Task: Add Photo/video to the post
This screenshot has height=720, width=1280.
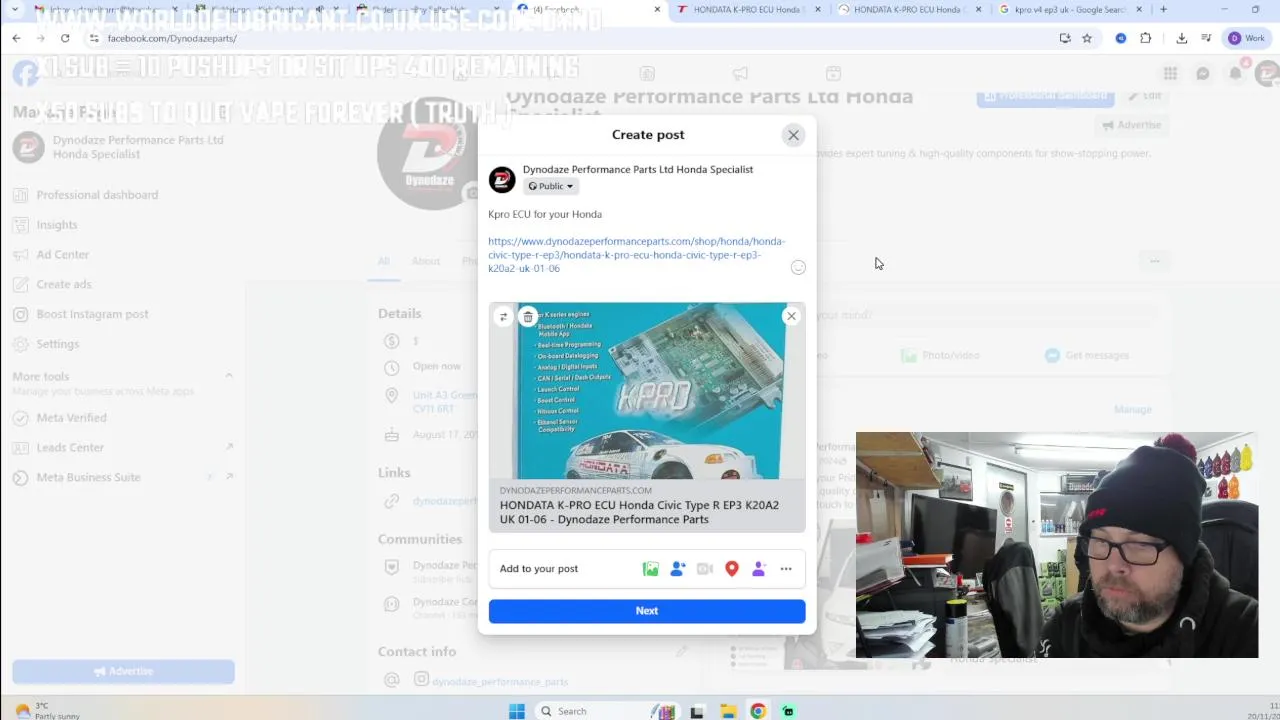Action: pyautogui.click(x=651, y=569)
